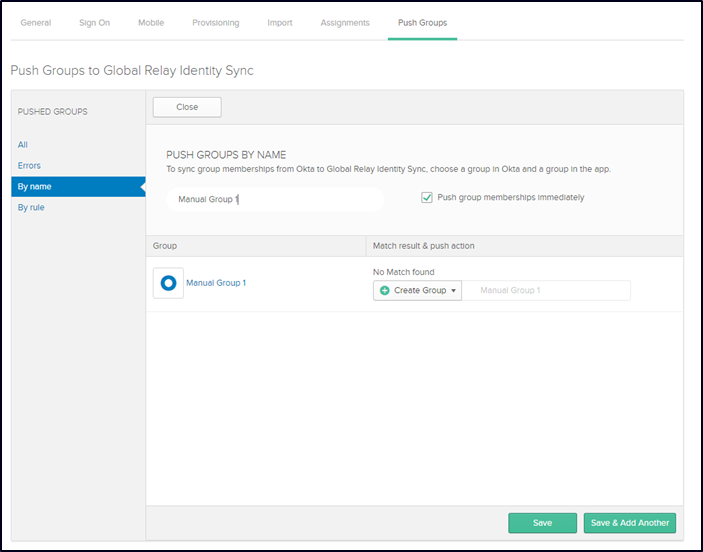Click Save & Add Another button
The image size is (703, 552).
click(x=630, y=523)
